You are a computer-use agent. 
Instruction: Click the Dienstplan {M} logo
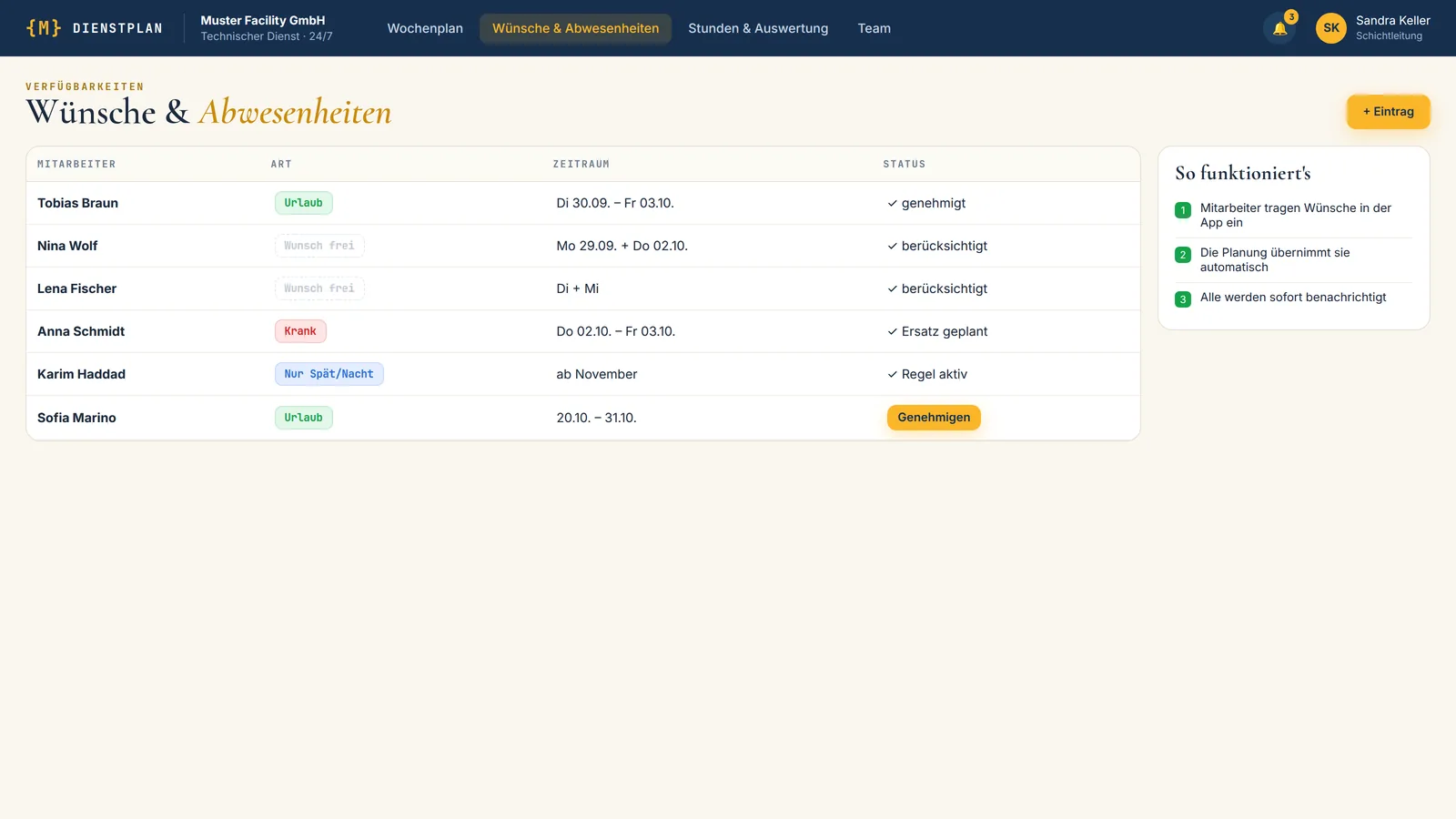(x=95, y=28)
